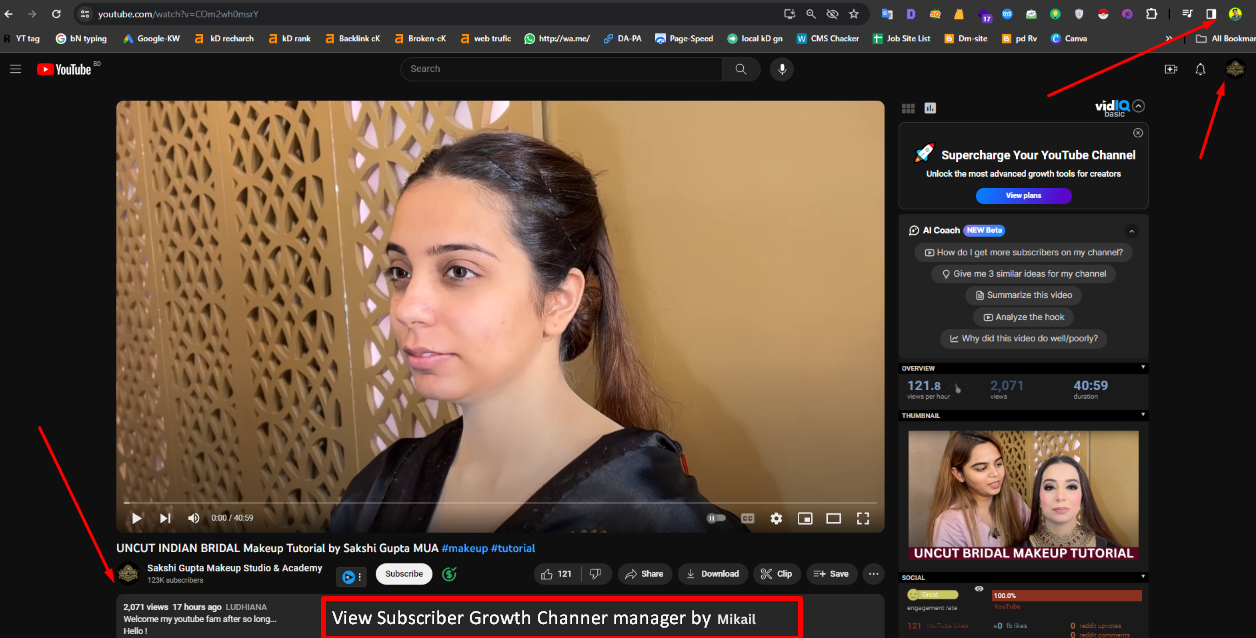Viewport: 1256px width, 638px height.
Task: Collapse the OVERVIEW section arrow
Action: pos(1143,367)
